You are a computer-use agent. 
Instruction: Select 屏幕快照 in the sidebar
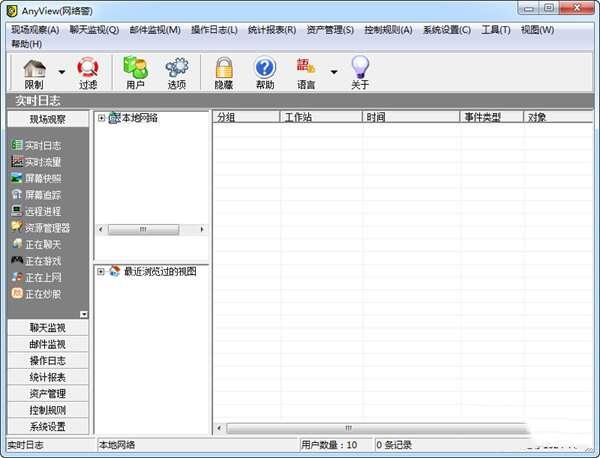42,178
